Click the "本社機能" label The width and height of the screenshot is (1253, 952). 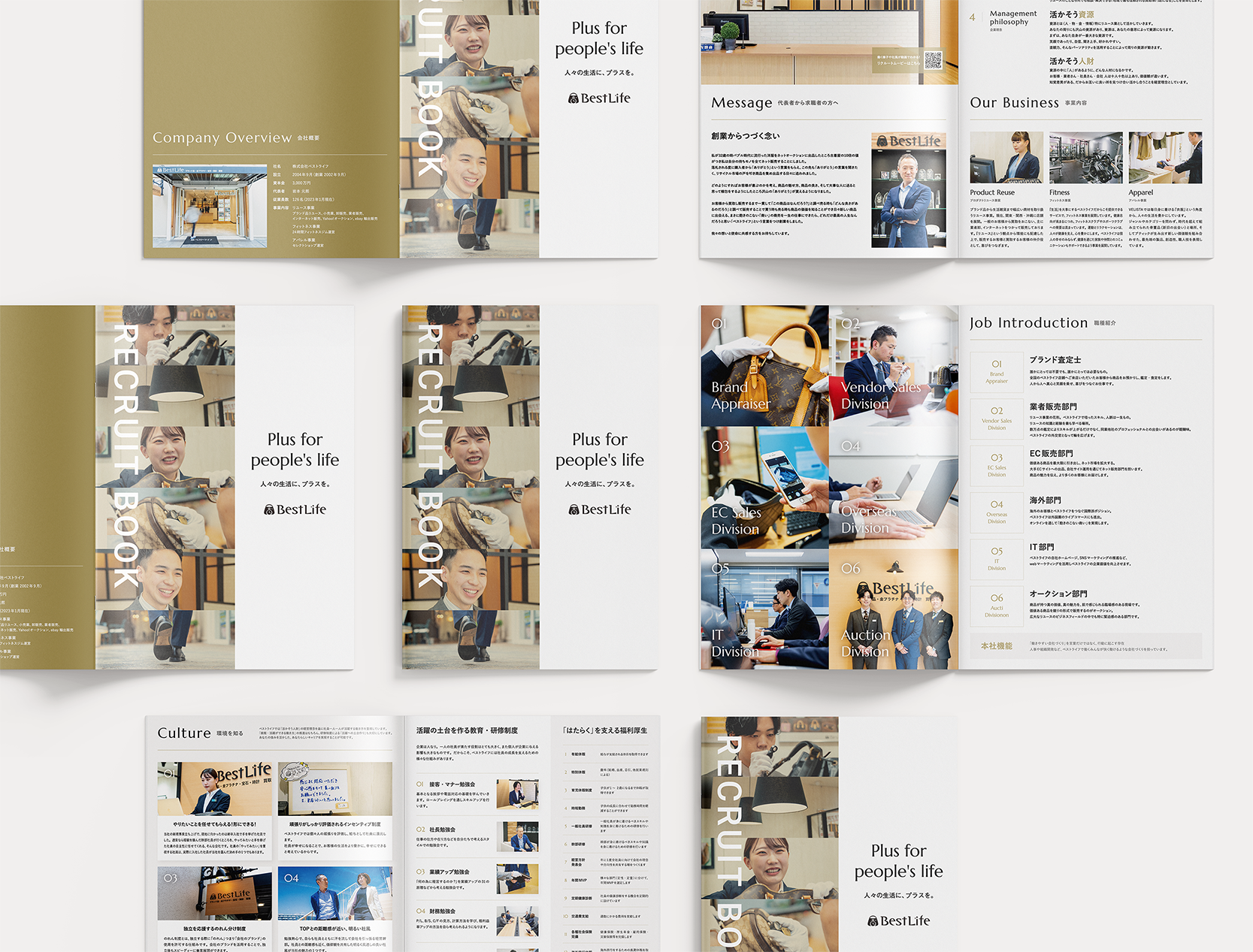997,646
